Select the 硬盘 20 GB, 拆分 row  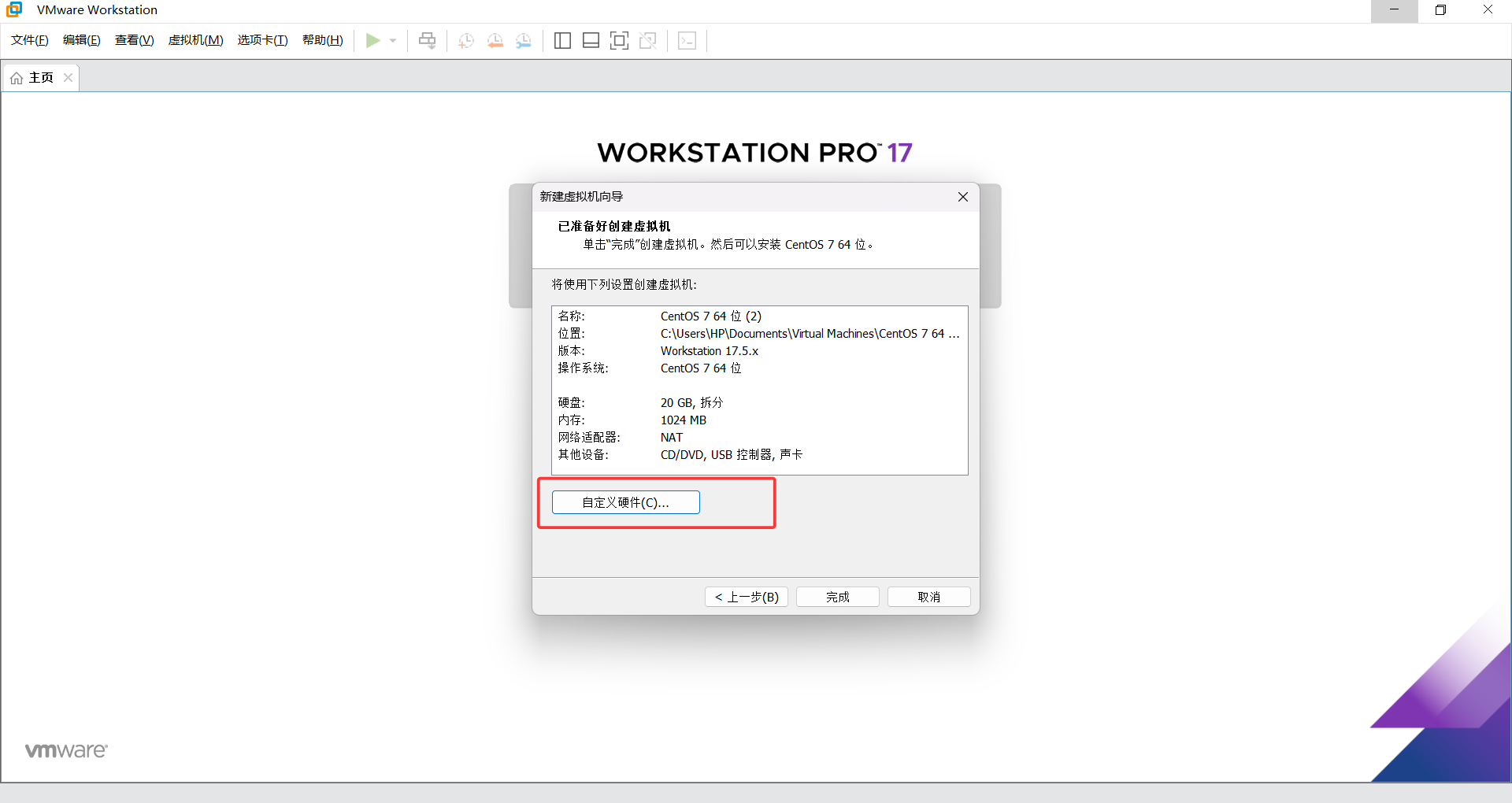759,403
